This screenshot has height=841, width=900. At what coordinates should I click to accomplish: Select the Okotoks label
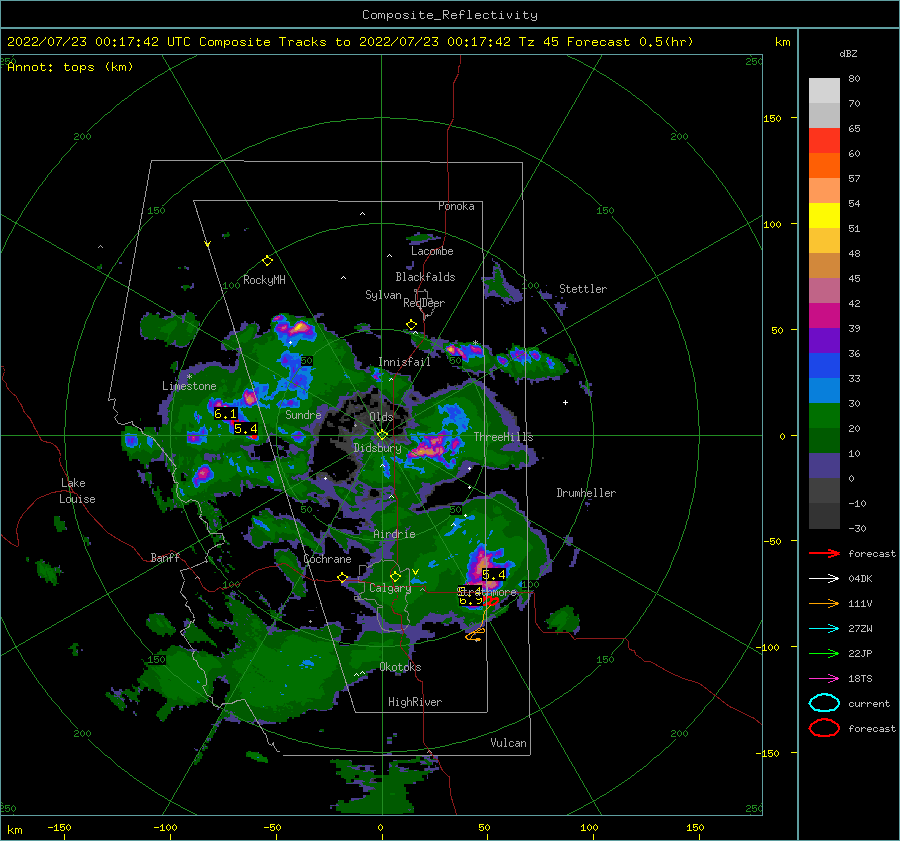pos(400,667)
